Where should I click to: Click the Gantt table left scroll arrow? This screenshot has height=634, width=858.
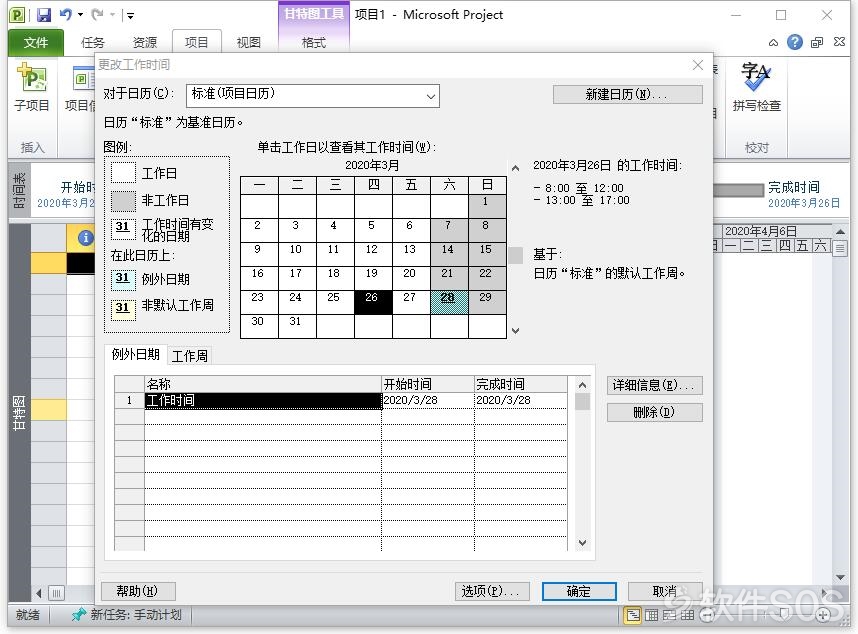pos(38,593)
